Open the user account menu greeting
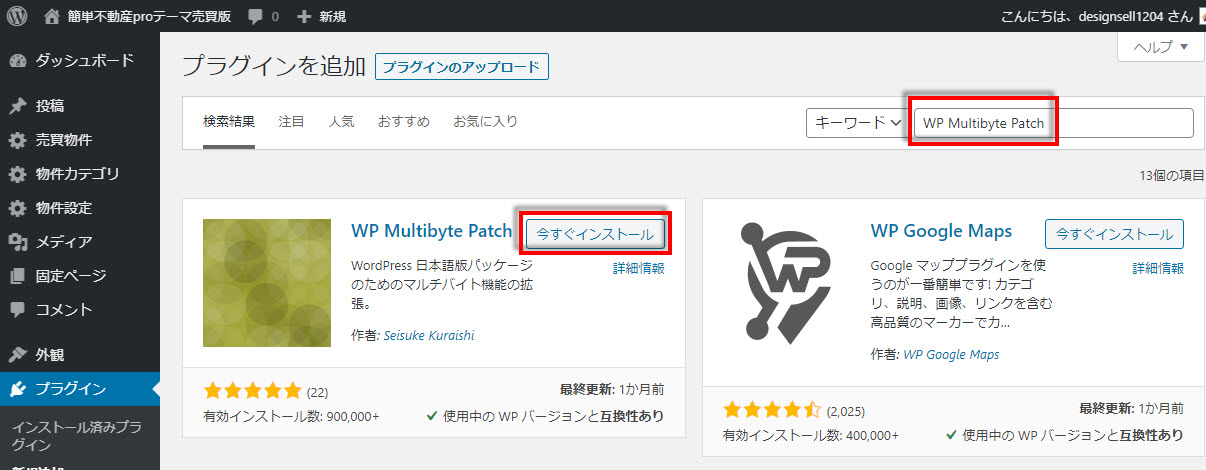 pos(1094,17)
